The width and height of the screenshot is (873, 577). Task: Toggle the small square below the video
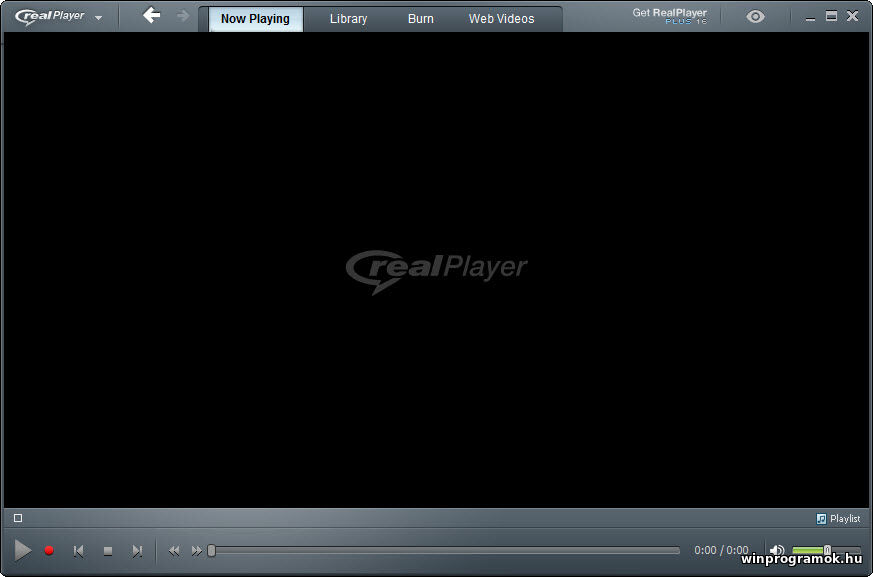(18, 518)
